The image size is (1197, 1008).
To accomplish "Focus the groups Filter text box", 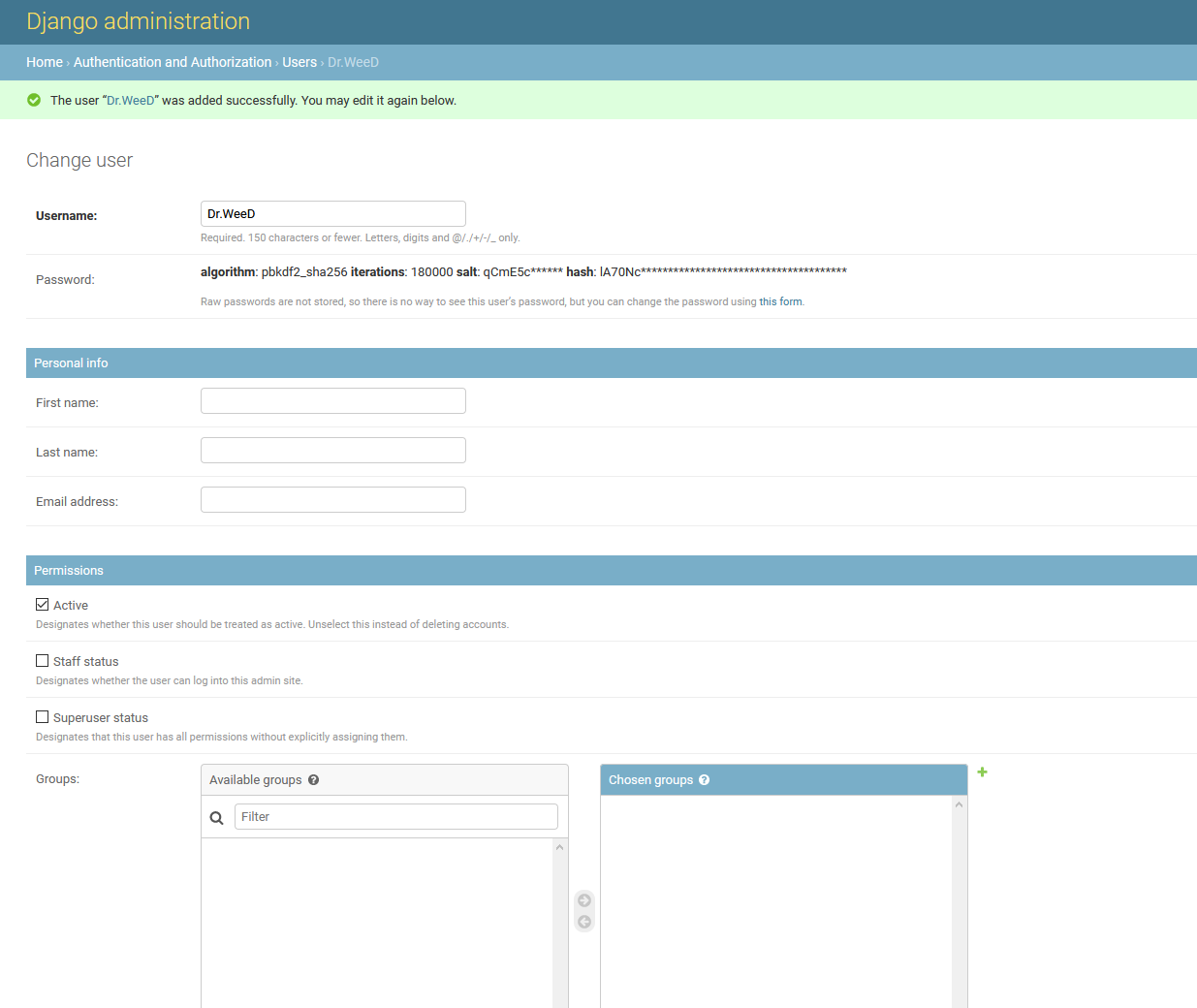I will [396, 817].
